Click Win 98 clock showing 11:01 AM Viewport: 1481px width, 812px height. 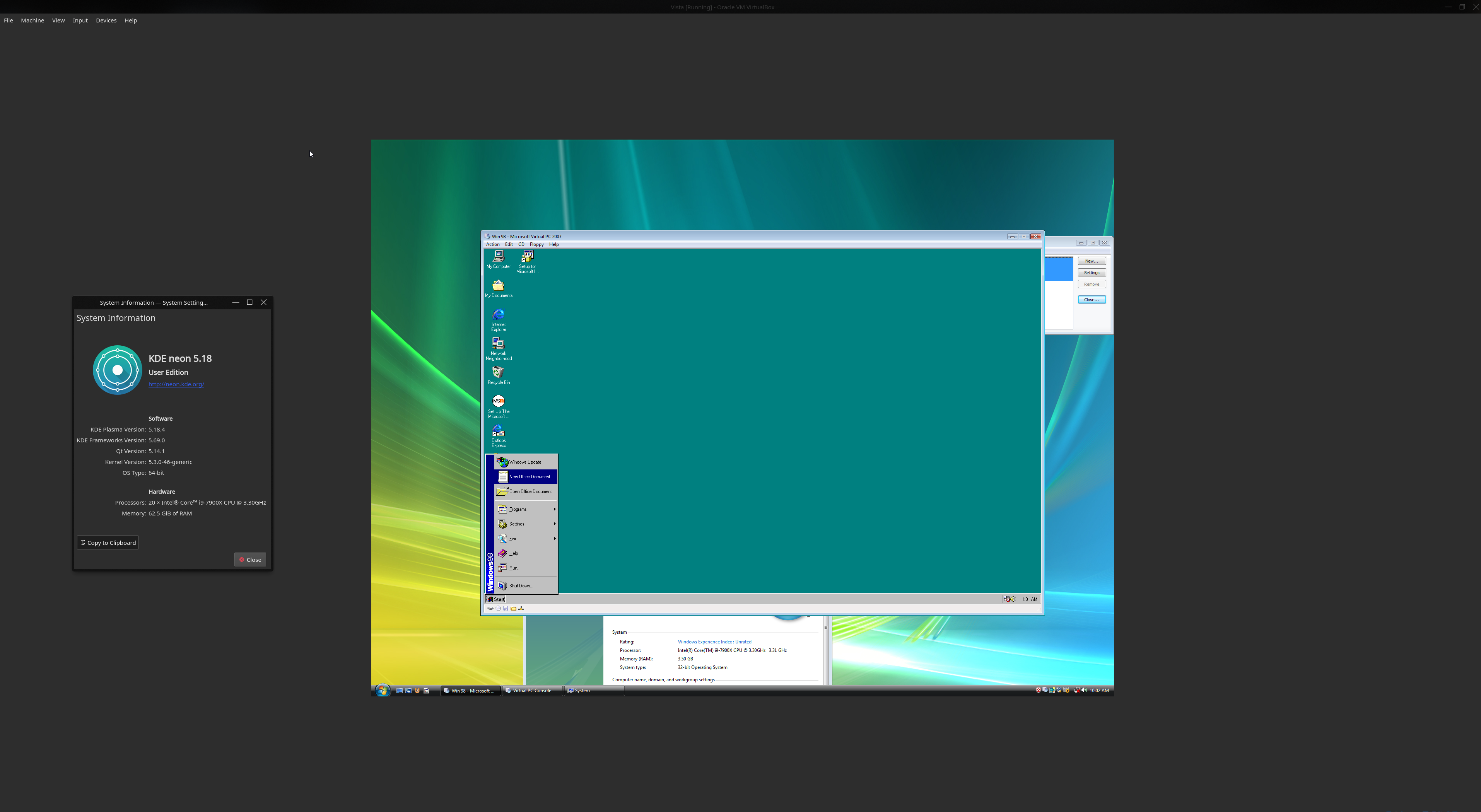pos(1028,599)
